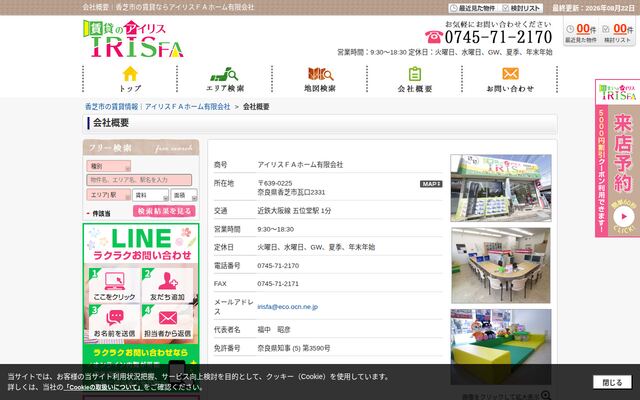Open the エリア|駅 dropdown

[x=109, y=195]
